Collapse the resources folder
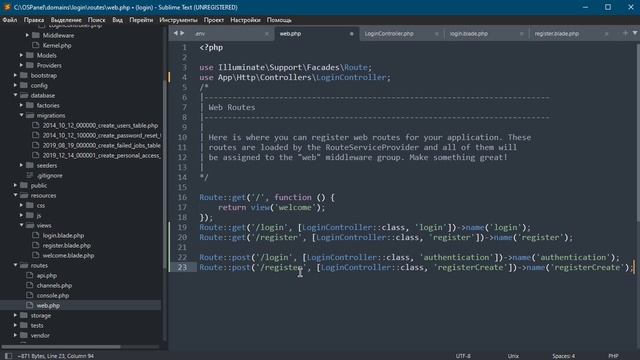The width and height of the screenshot is (640, 360). click(15, 196)
